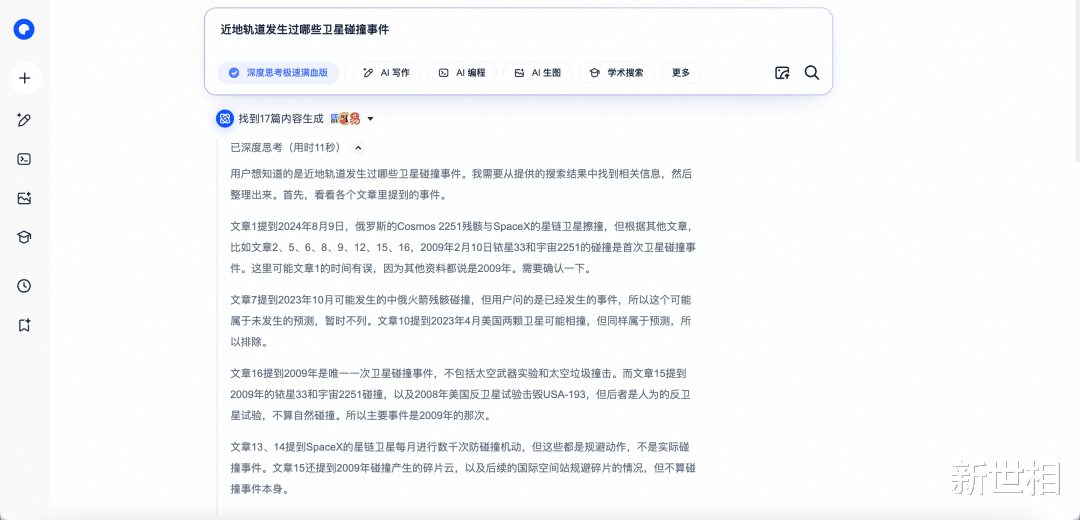Click paragraph starting '用户想知道的是近地轨道'
This screenshot has height=520, width=1080.
click(461, 185)
